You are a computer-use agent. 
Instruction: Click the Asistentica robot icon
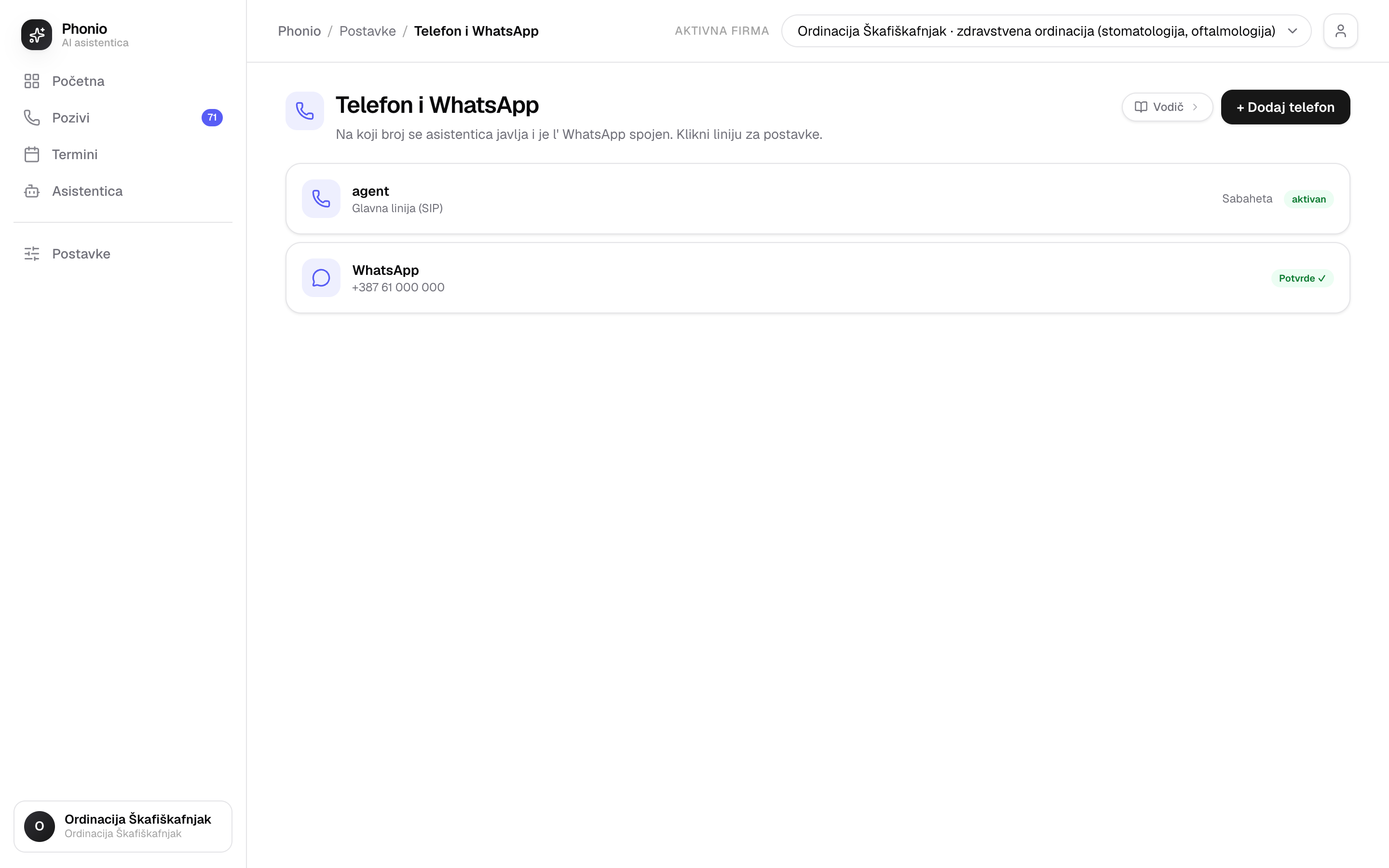pos(31,191)
